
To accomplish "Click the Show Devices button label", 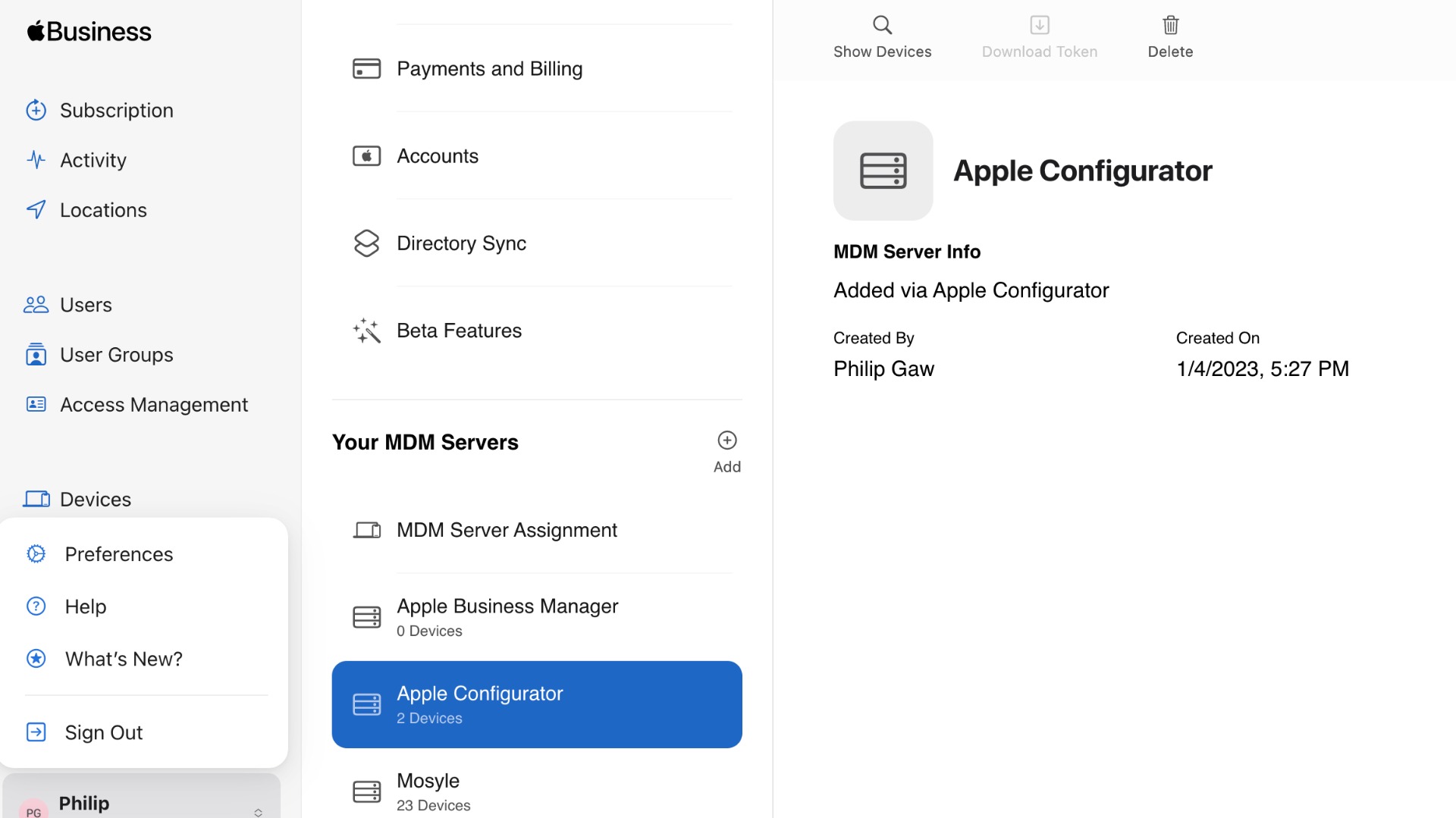I will pyautogui.click(x=882, y=52).
